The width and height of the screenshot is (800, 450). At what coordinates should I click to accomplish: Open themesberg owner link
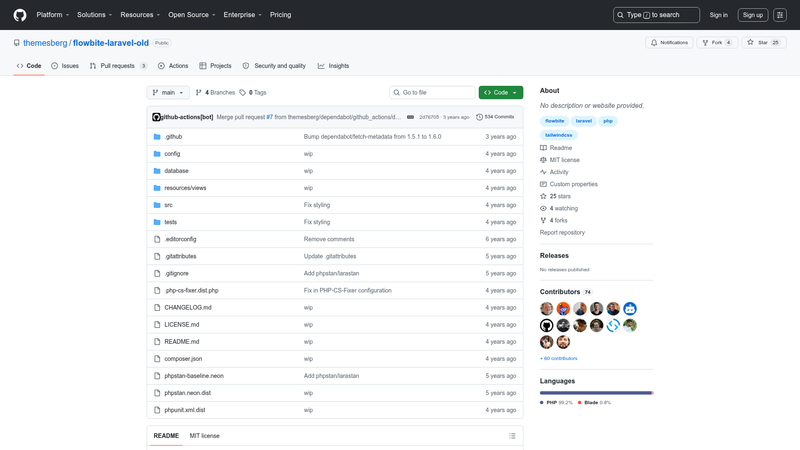[x=45, y=43]
